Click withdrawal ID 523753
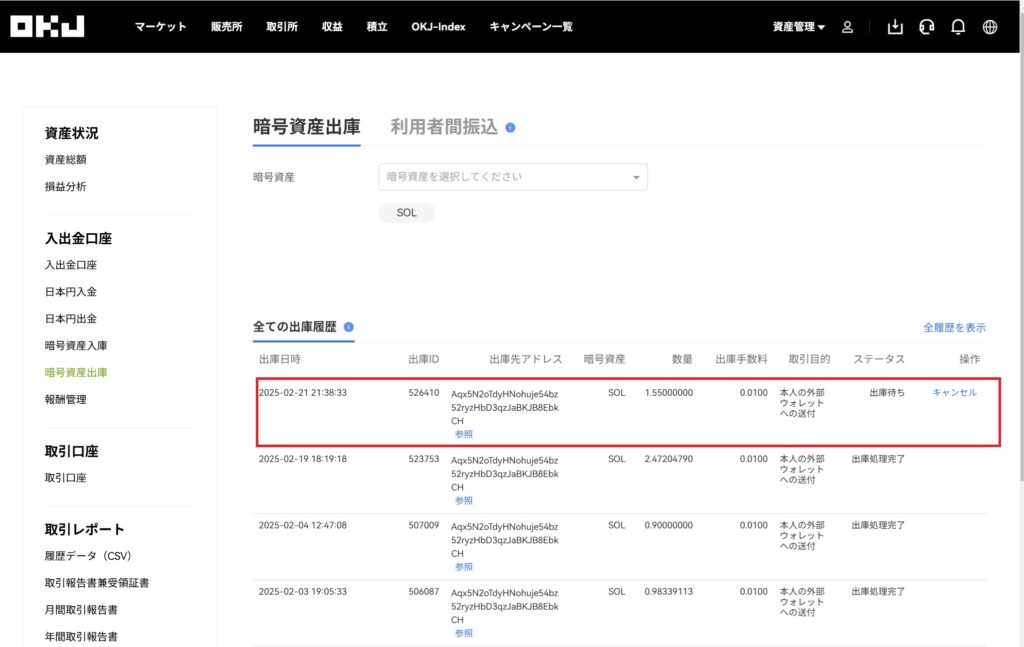The image size is (1024, 647). pos(423,459)
